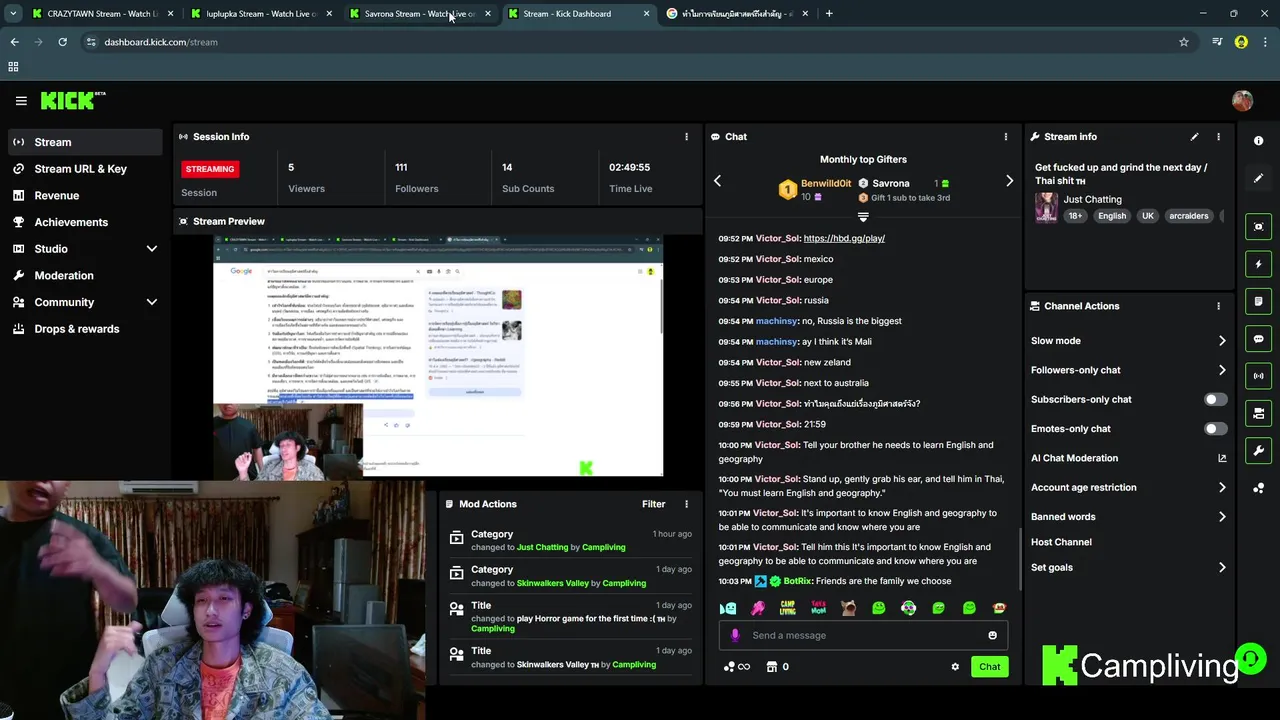Open Chat panel three-dot options
The width and height of the screenshot is (1280, 720).
point(1006,137)
